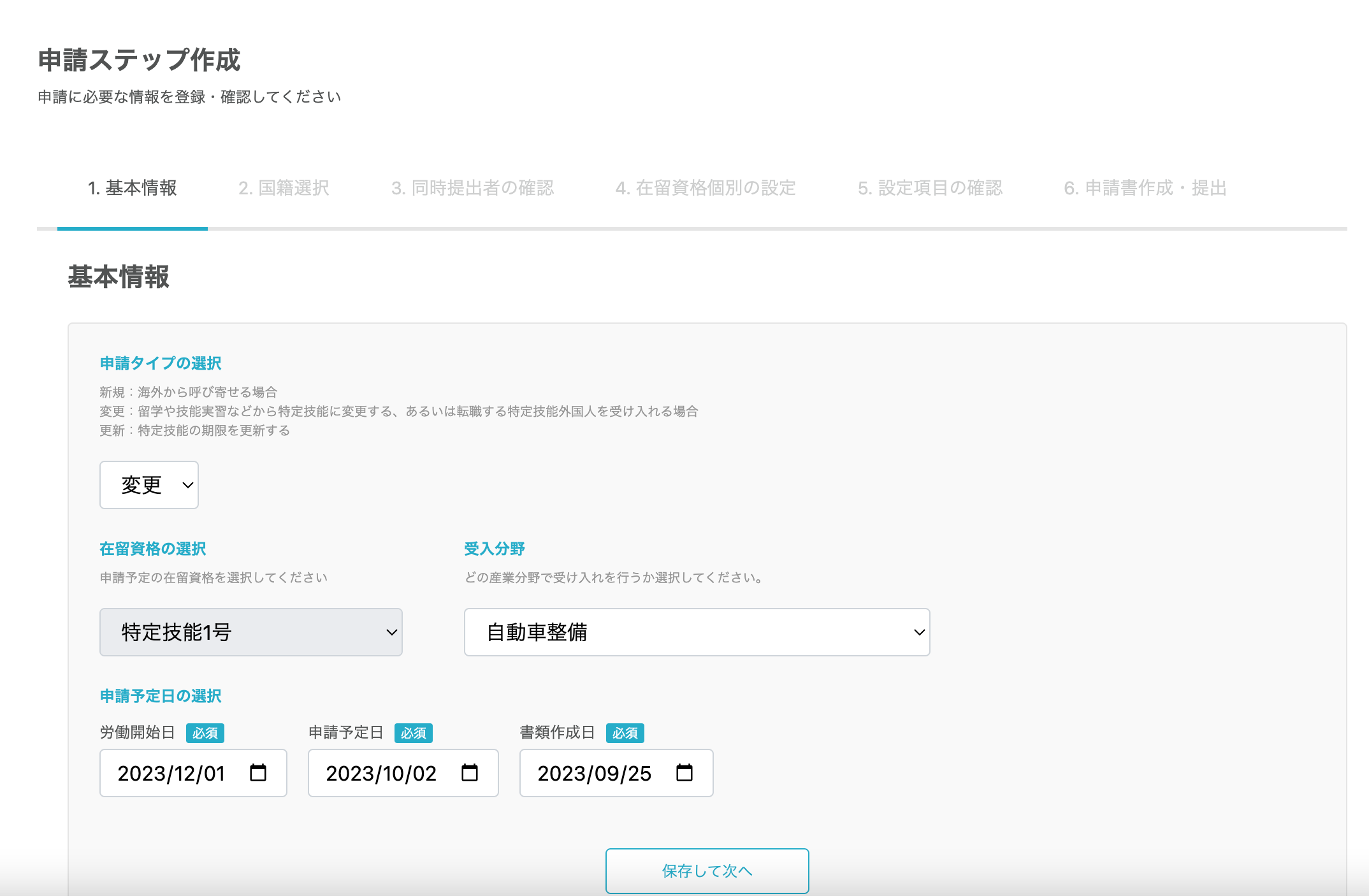Expand the 申請タイプ dropdown showing 変更
Viewport: 1369px width, 896px height.
coord(149,485)
